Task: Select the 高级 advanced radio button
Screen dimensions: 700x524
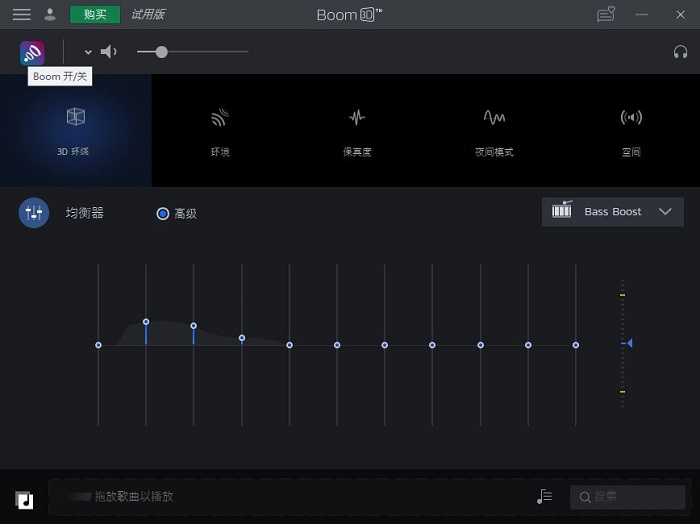Action: (163, 214)
